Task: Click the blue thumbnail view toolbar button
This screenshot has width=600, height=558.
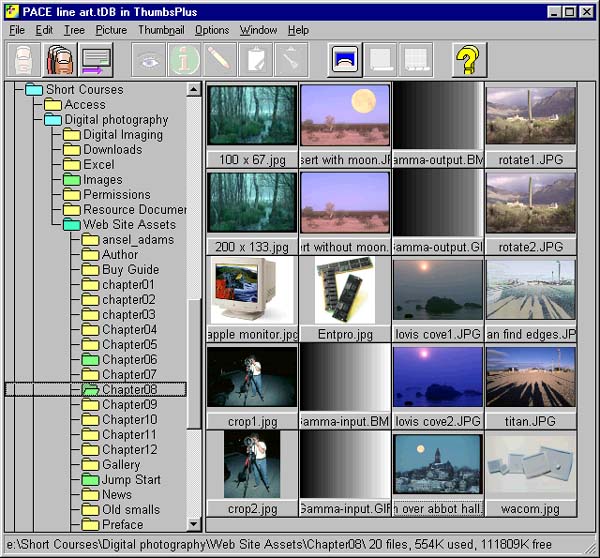Action: coord(345,60)
